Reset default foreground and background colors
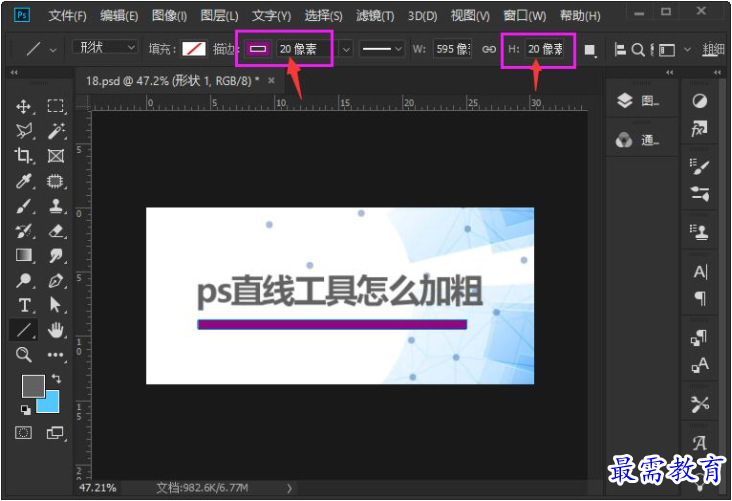Viewport: 732px width, 501px height. pyautogui.click(x=26, y=410)
